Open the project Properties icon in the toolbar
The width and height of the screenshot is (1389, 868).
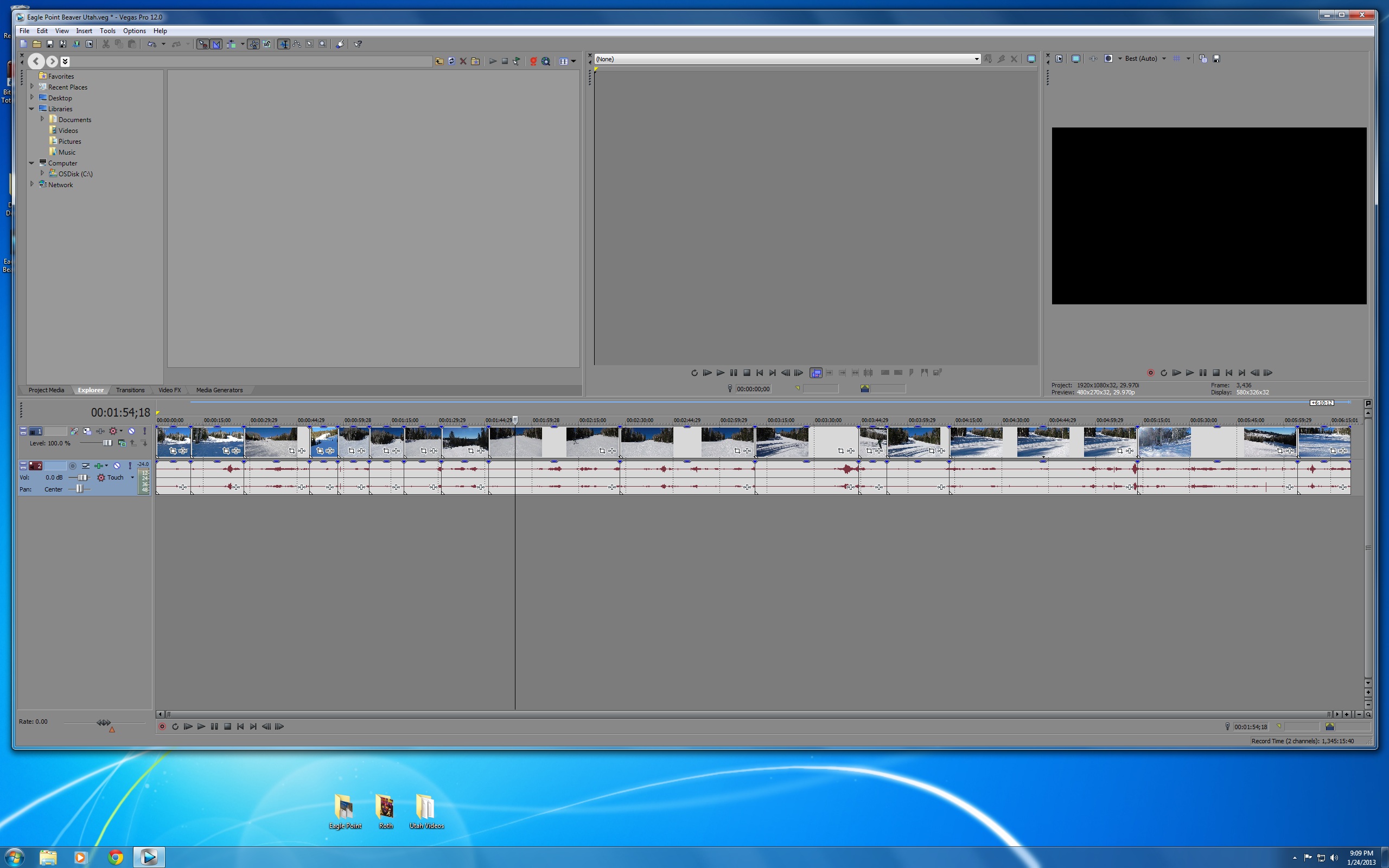click(90, 44)
